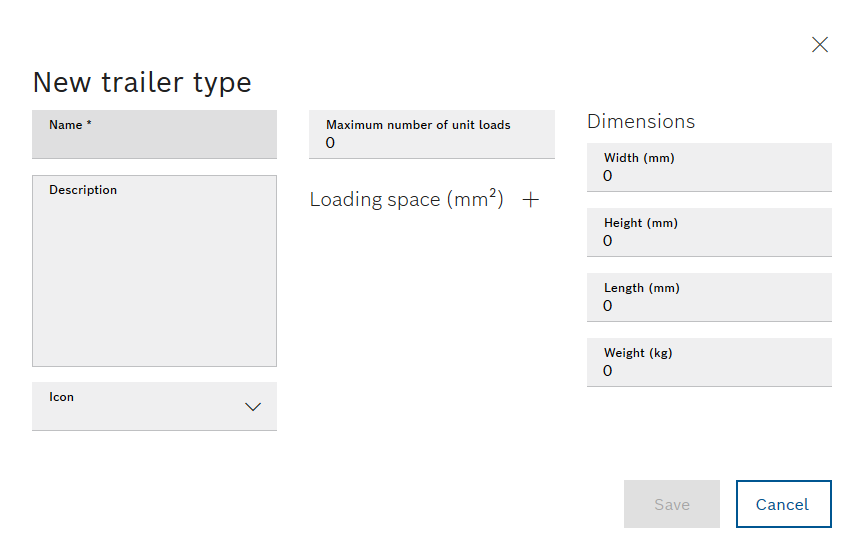864x560 pixels.
Task: Focus the Name input field
Action: tap(154, 134)
